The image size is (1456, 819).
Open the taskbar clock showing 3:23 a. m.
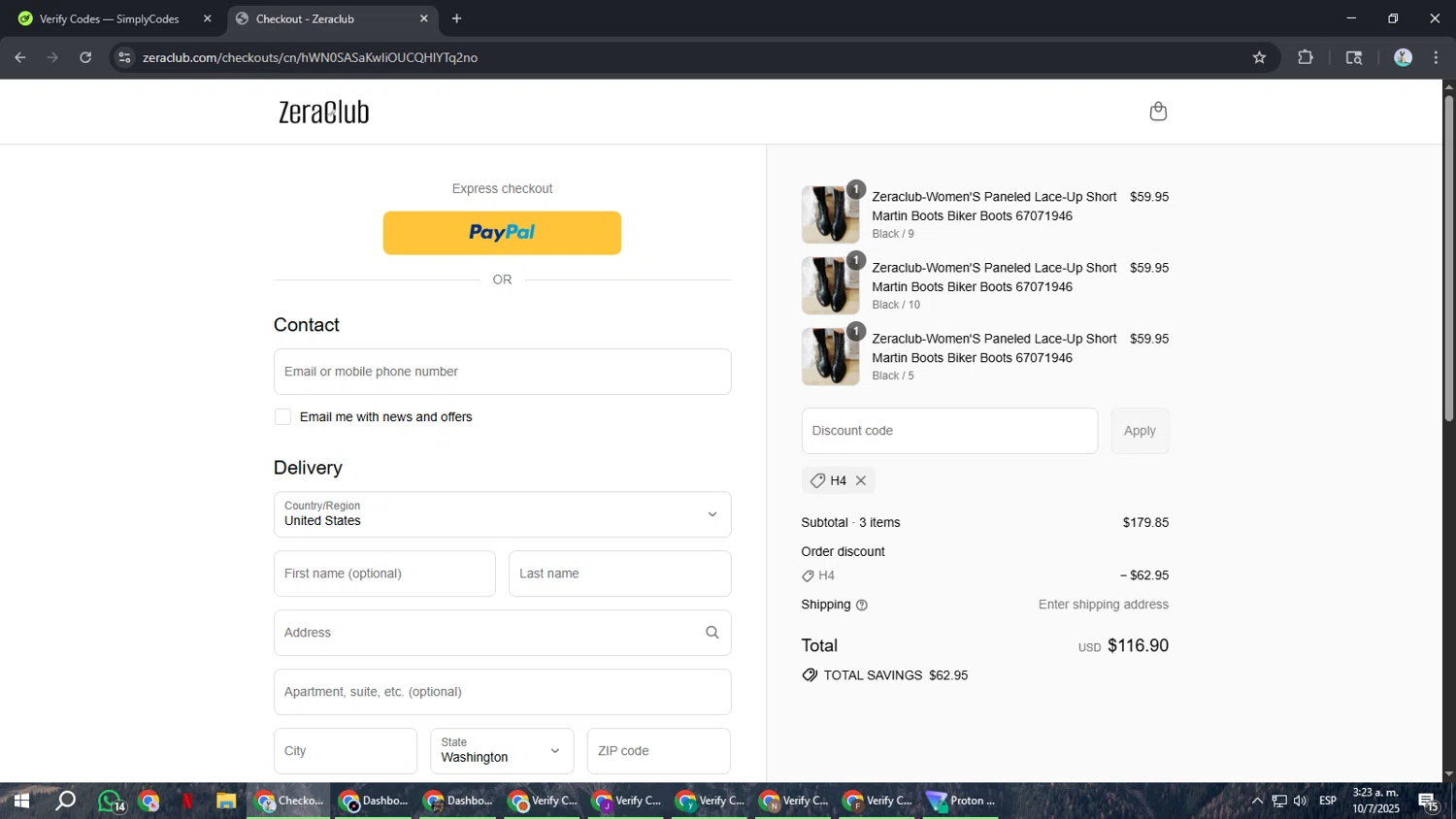pyautogui.click(x=1375, y=801)
